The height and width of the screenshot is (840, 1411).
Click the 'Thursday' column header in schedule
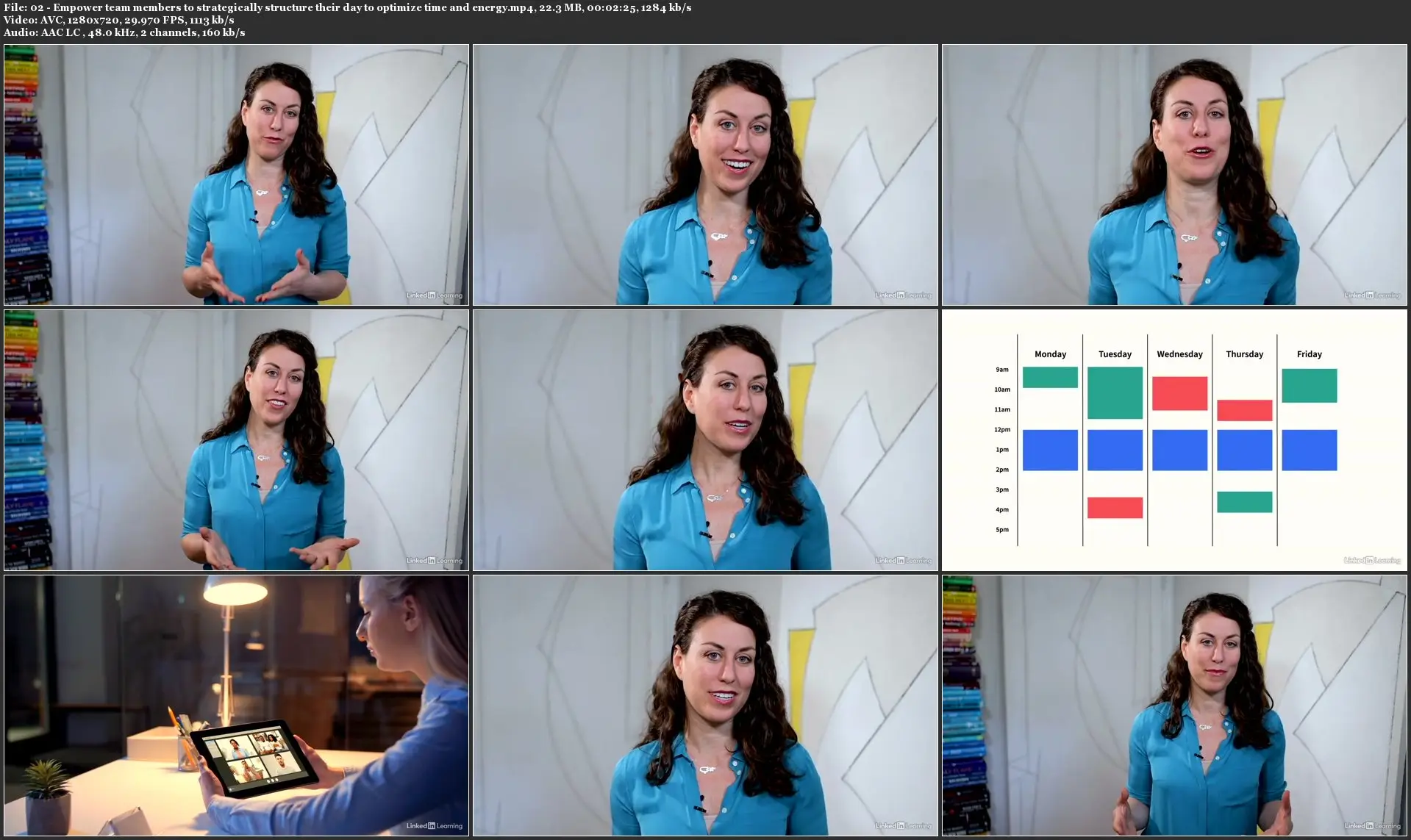point(1244,354)
